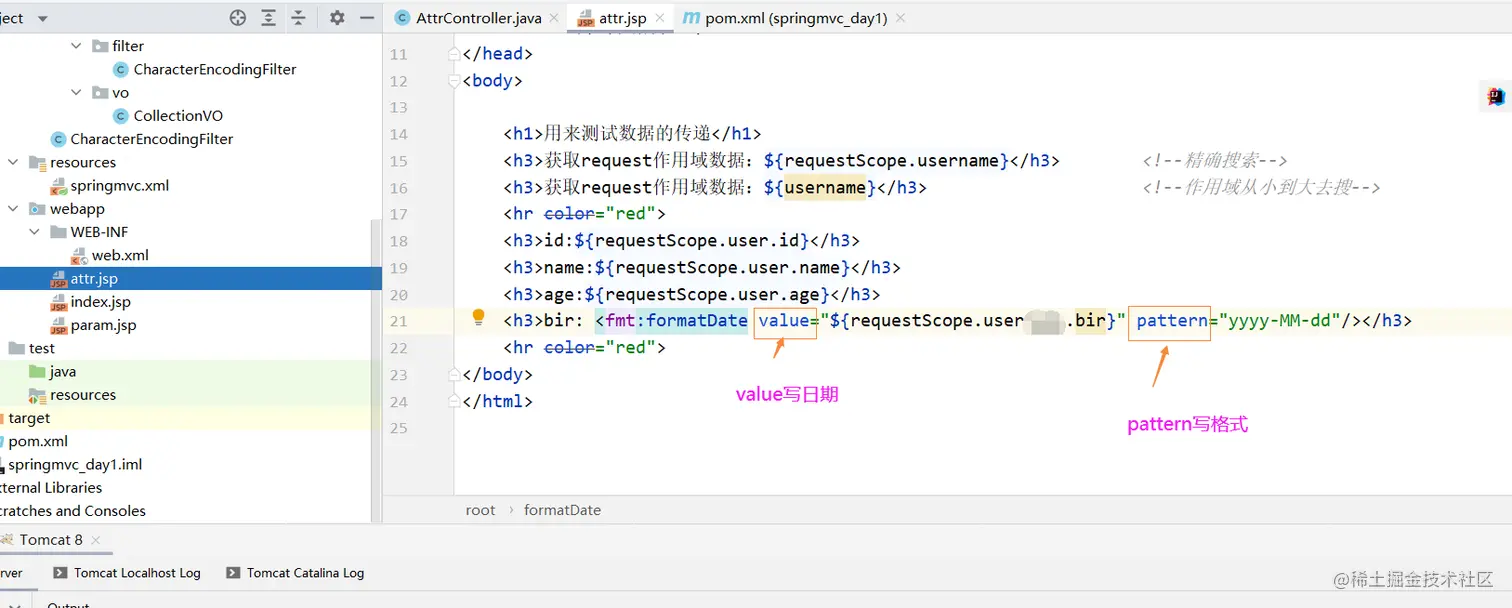This screenshot has height=608, width=1512.
Task: Close the pom.xml editor tab
Action: 900,18
